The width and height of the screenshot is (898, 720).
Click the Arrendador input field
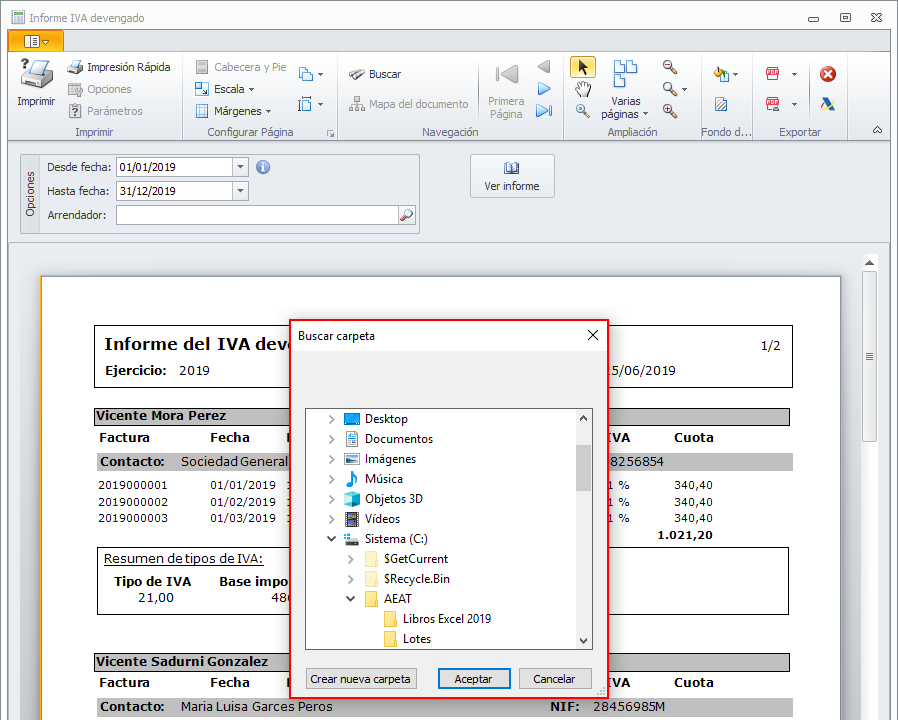[256, 215]
